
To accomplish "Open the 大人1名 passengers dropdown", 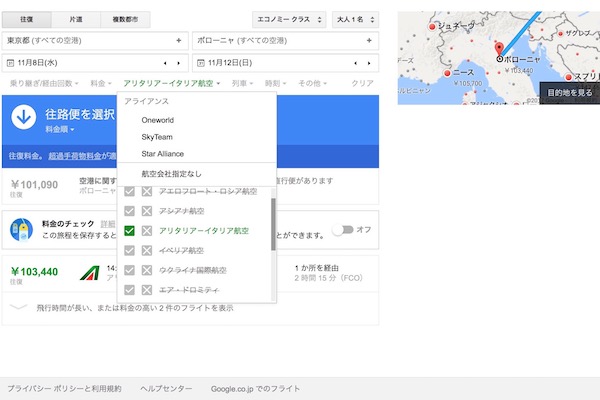I will tap(355, 20).
